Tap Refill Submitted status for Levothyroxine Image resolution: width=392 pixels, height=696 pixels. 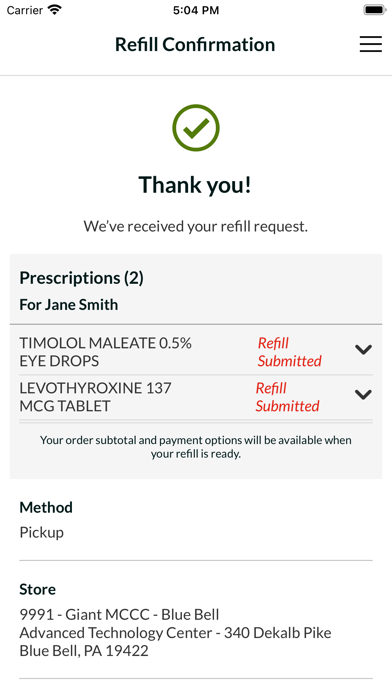click(x=287, y=397)
